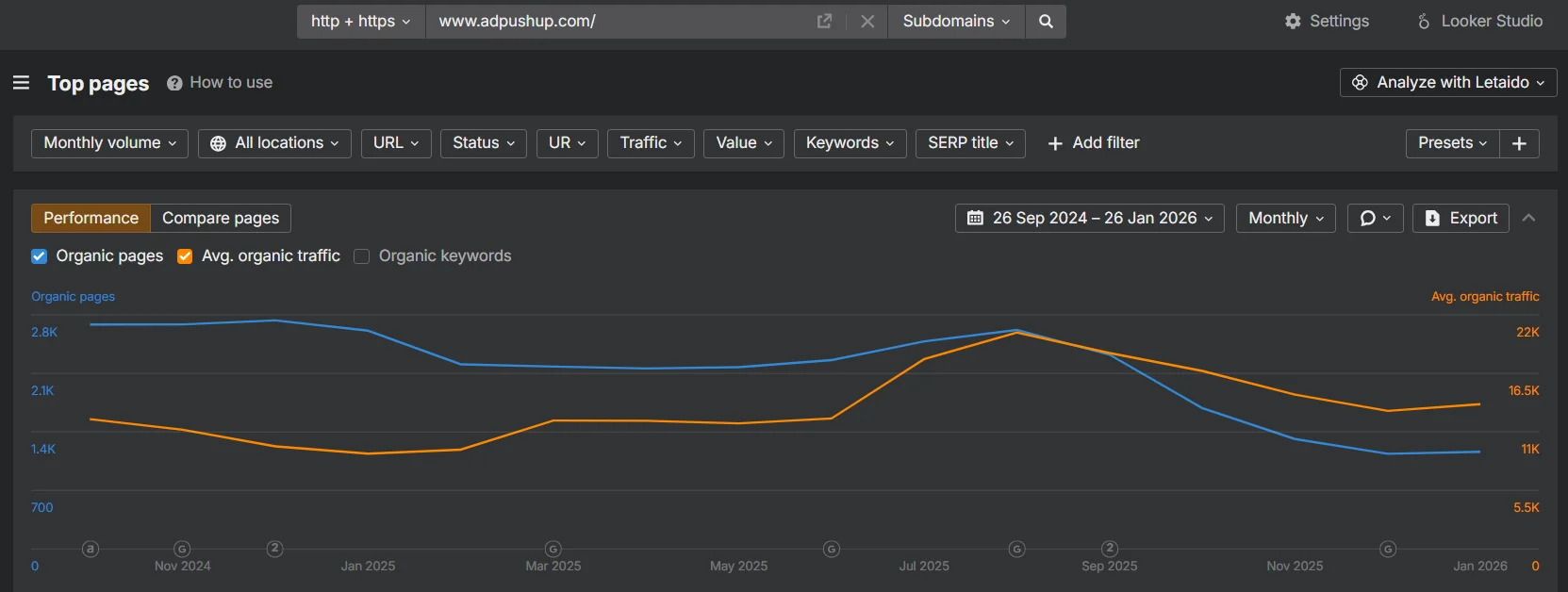Click the Jan 2026 axis label
This screenshot has width=1568, height=592.
pyautogui.click(x=1480, y=566)
